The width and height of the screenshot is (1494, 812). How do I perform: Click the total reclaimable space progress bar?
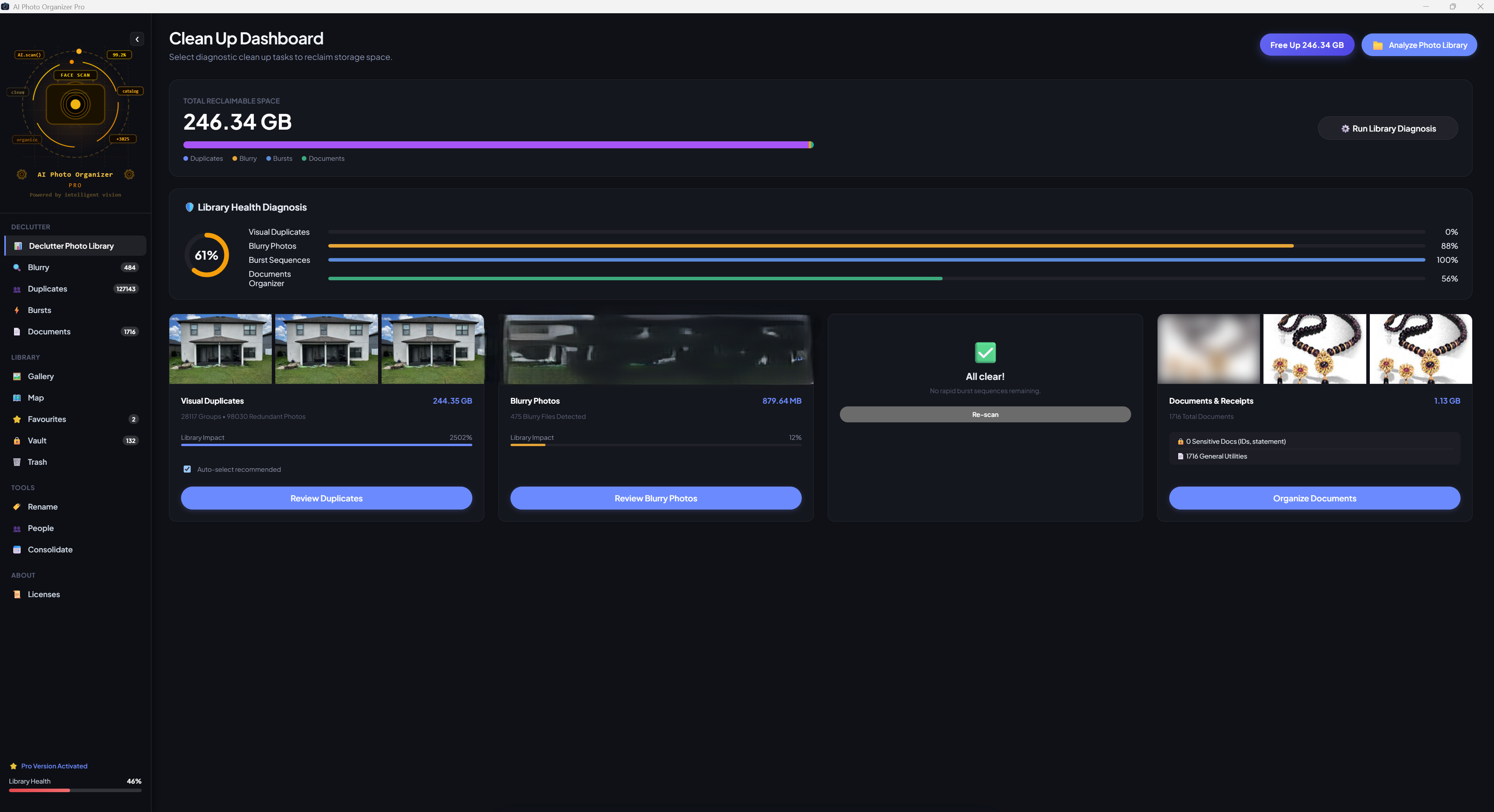[498, 145]
